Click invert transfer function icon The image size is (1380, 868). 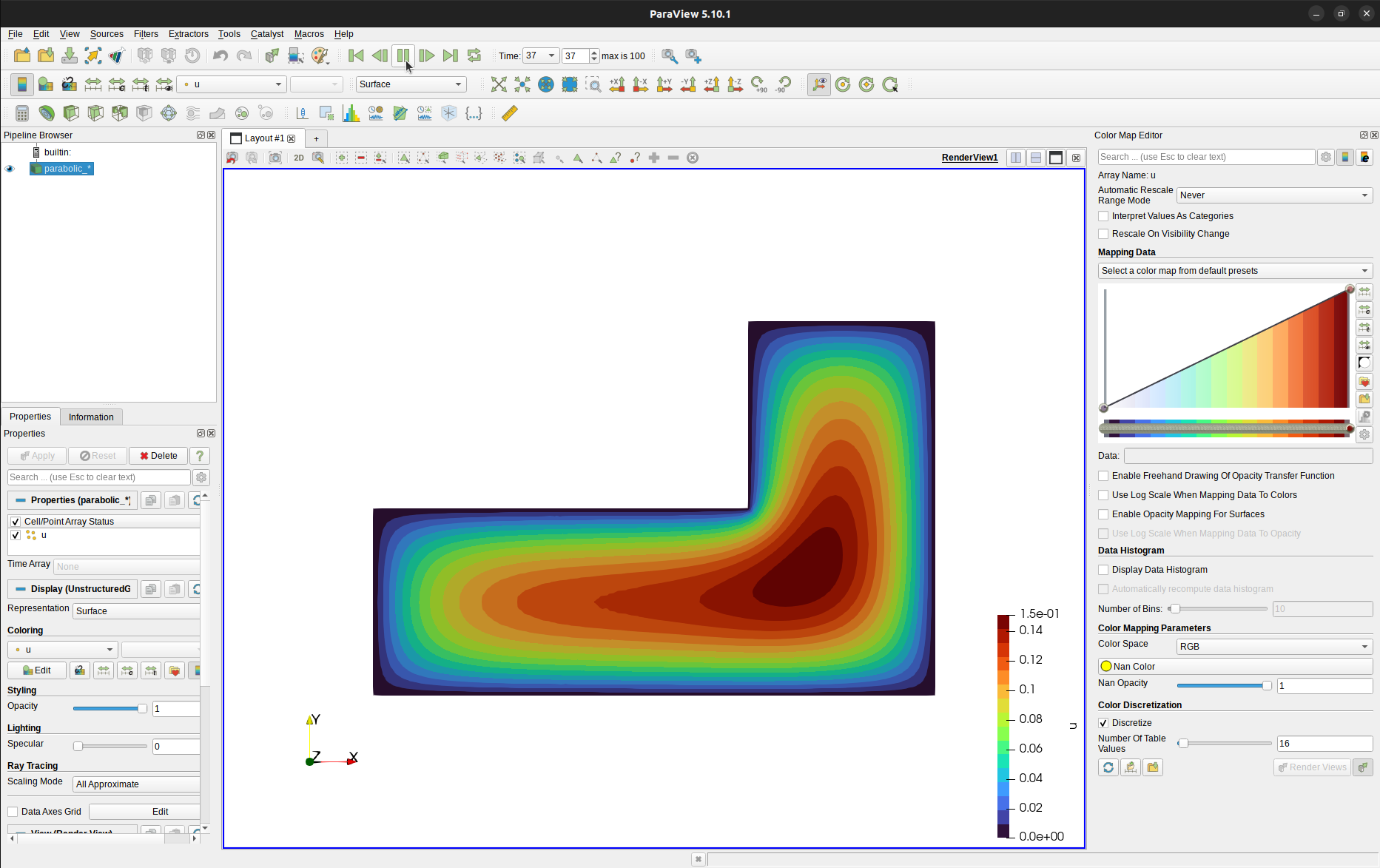tap(1364, 363)
